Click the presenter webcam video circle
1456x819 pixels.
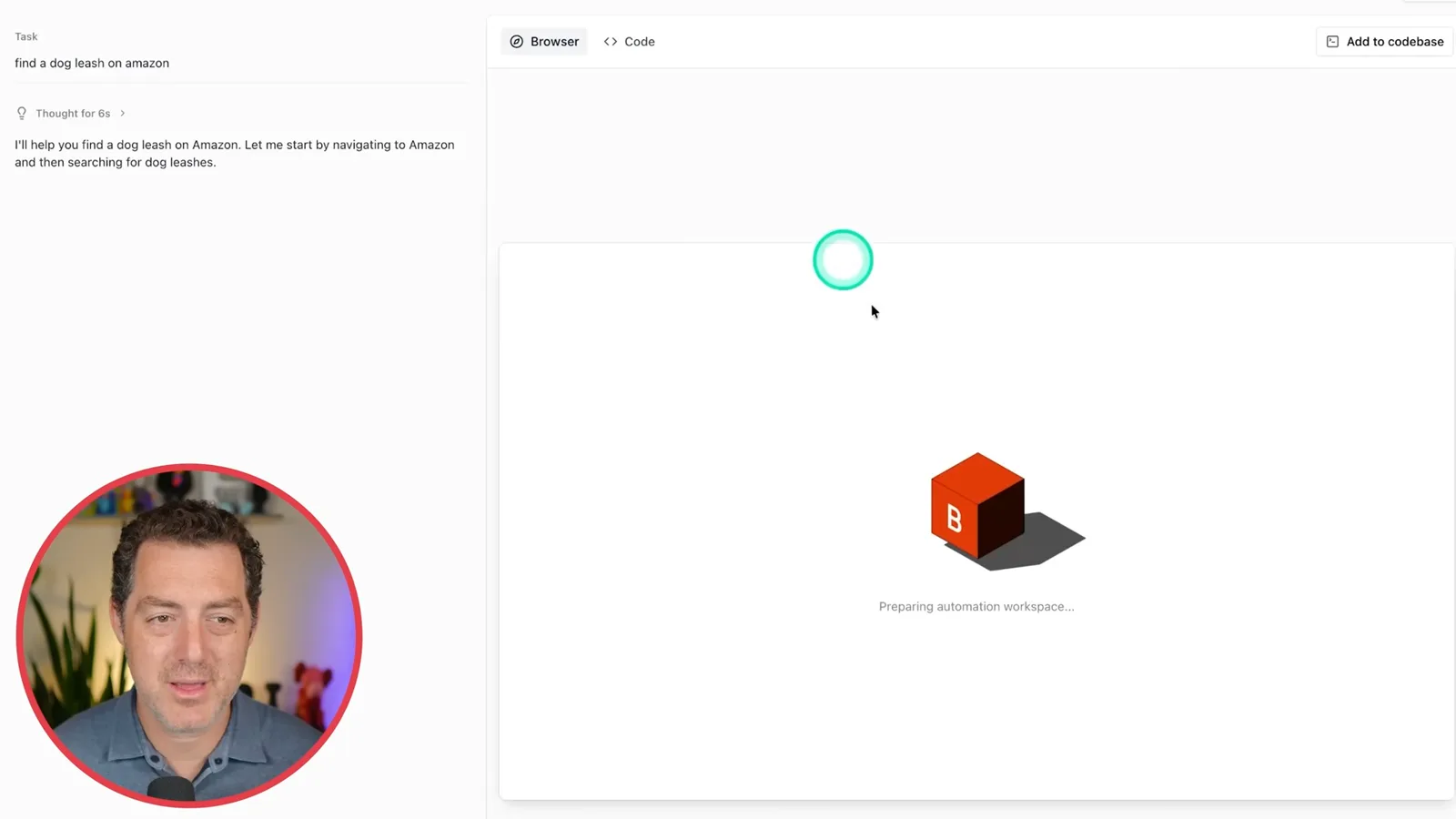point(189,635)
